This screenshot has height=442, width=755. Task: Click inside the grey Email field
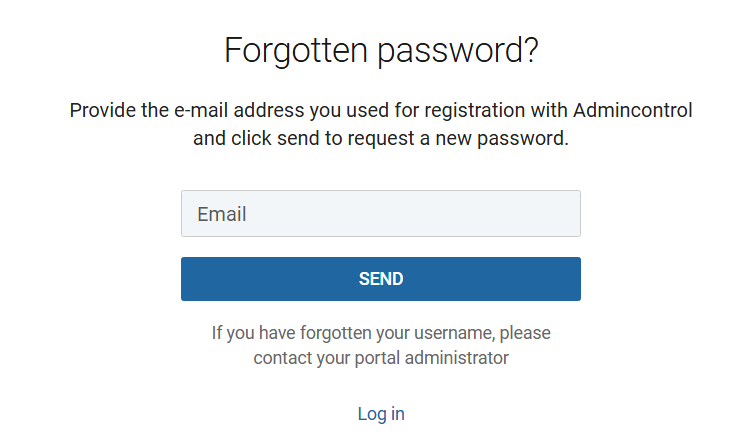[x=381, y=213]
